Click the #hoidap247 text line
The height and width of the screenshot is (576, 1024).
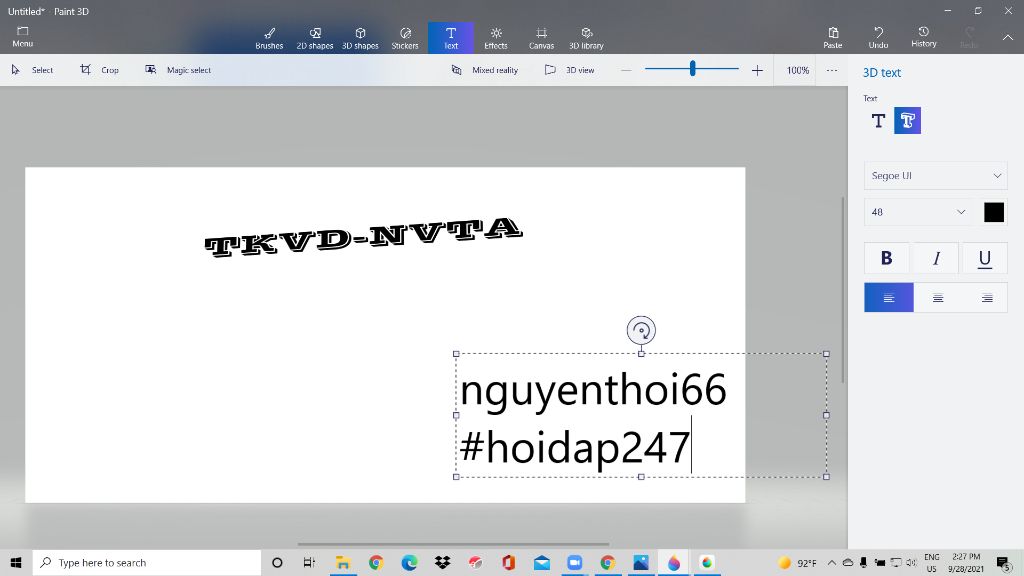tap(575, 448)
